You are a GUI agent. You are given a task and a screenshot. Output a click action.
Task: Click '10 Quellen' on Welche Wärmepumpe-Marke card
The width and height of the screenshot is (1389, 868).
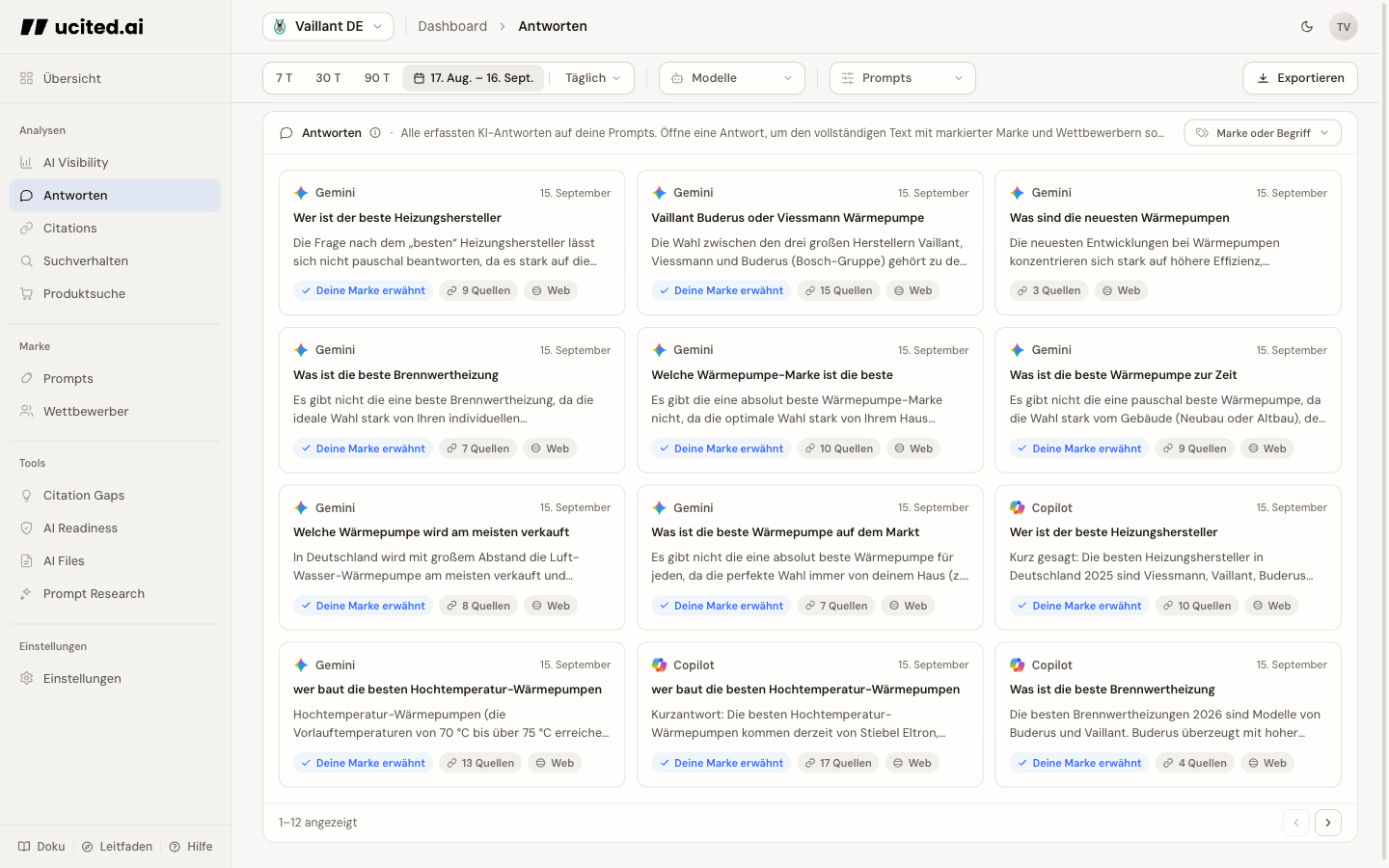(x=839, y=448)
